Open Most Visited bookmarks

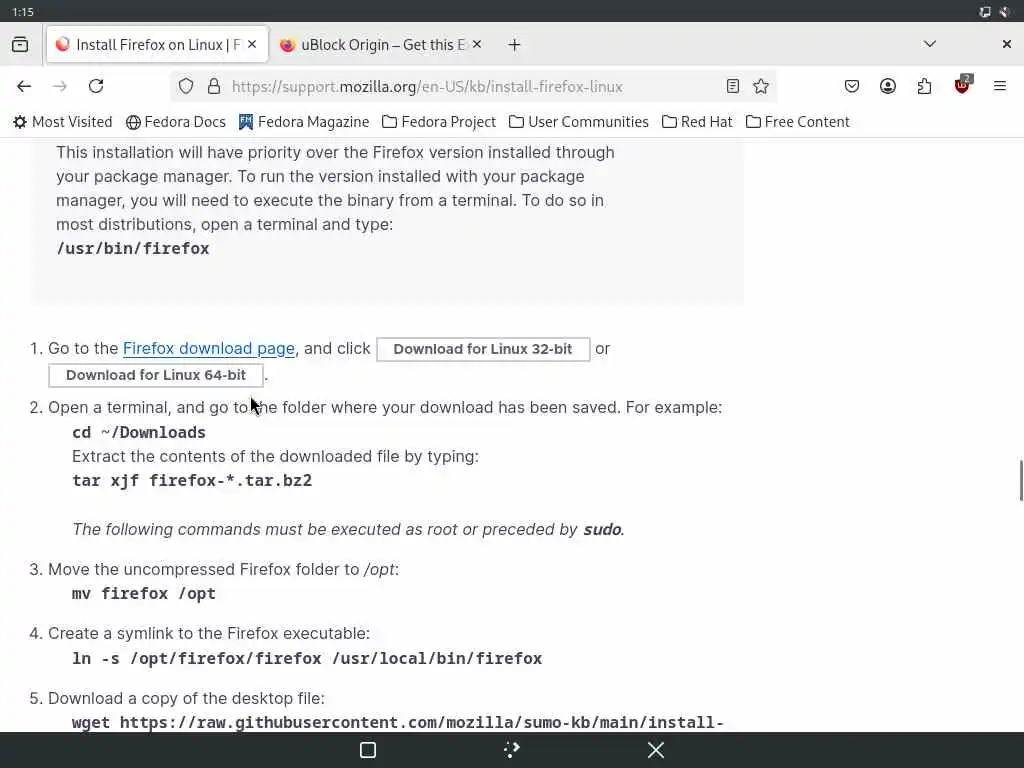coord(63,122)
